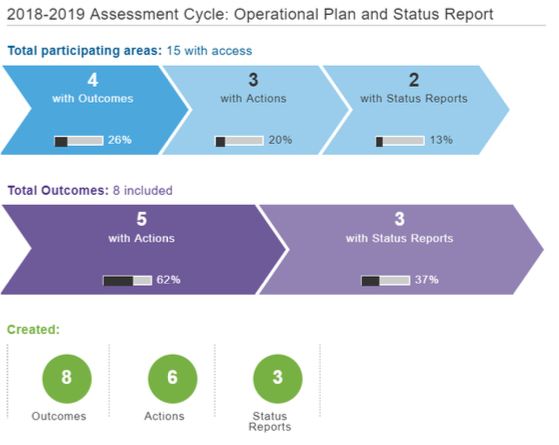Click the 62% progress bar

pos(128,281)
